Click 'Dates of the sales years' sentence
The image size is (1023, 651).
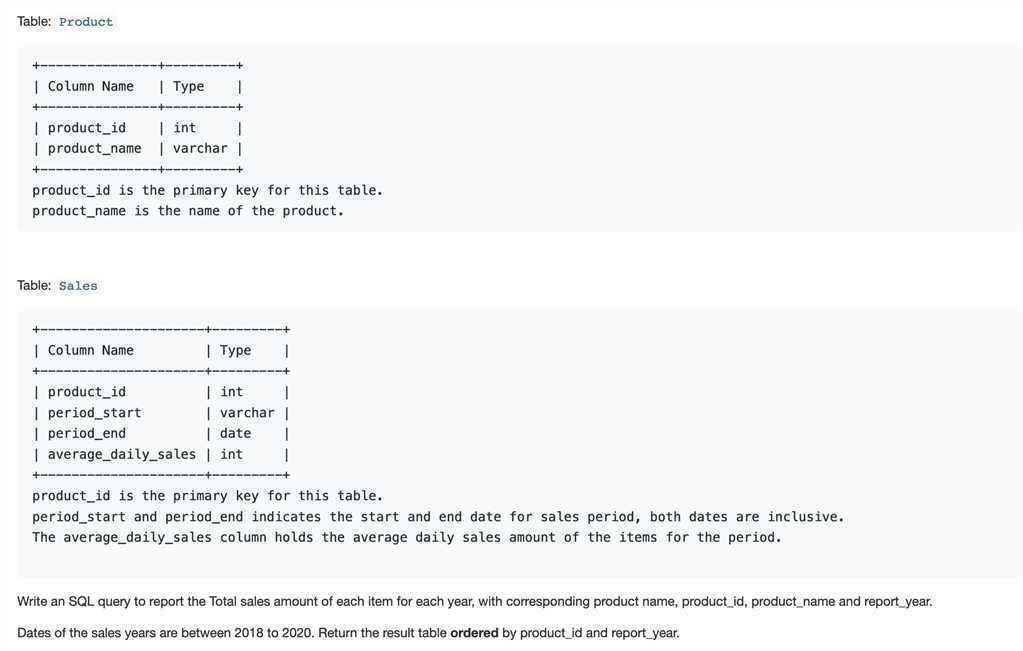[348, 633]
